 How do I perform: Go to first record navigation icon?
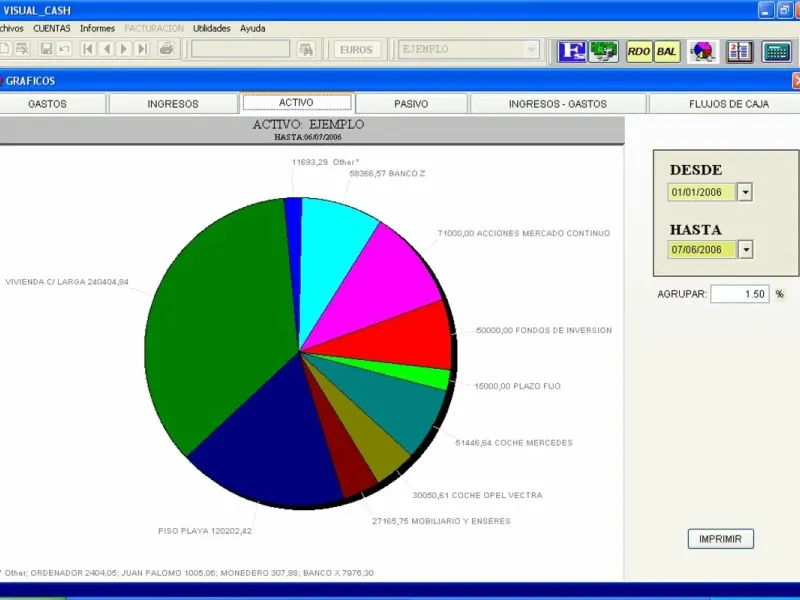88,49
